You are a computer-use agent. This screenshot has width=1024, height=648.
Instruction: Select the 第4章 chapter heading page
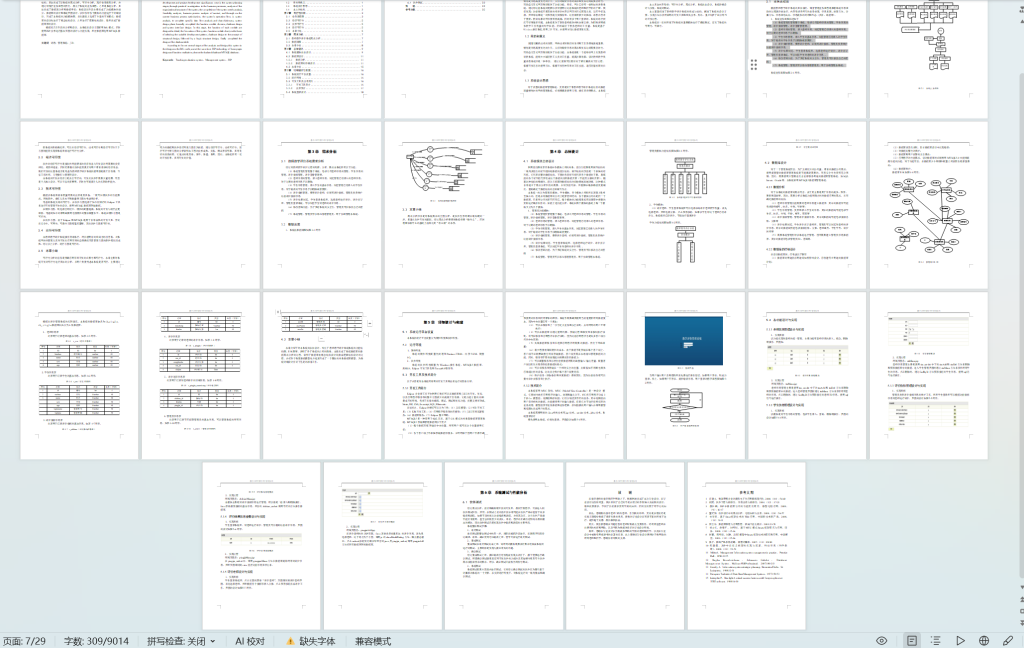pyautogui.click(x=564, y=204)
